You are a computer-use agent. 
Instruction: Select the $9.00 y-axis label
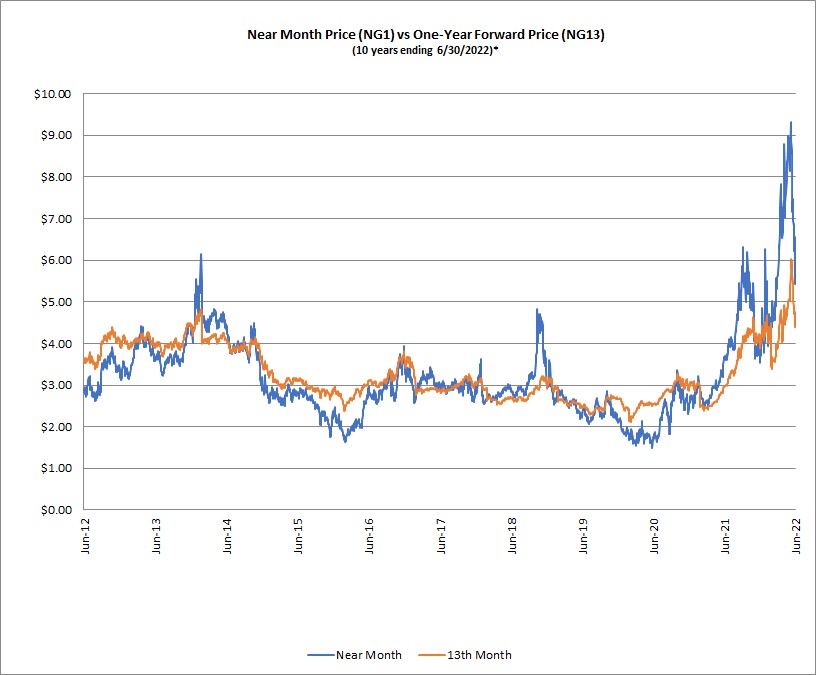tap(56, 135)
